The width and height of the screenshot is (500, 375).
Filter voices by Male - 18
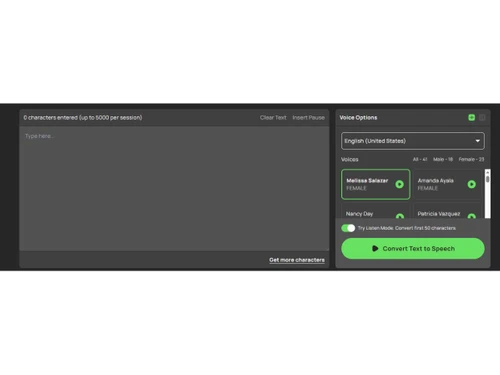(443, 159)
